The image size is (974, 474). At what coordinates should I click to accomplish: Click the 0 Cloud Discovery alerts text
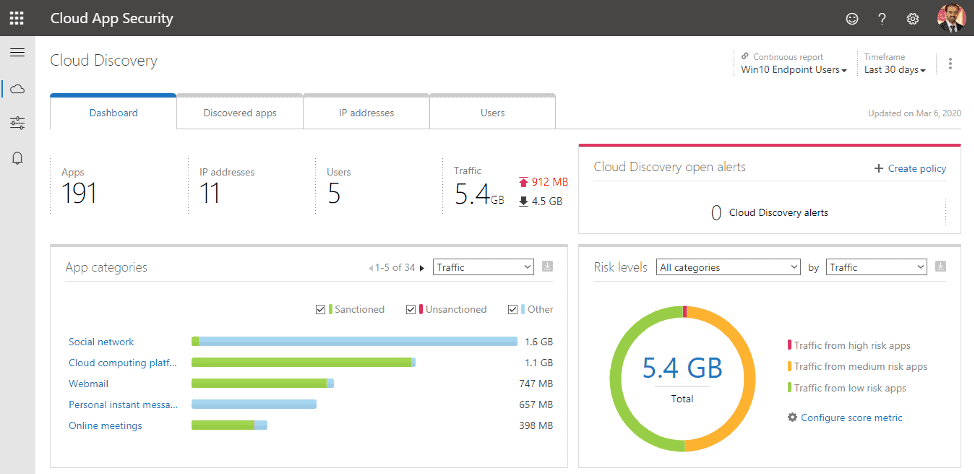[x=770, y=212]
